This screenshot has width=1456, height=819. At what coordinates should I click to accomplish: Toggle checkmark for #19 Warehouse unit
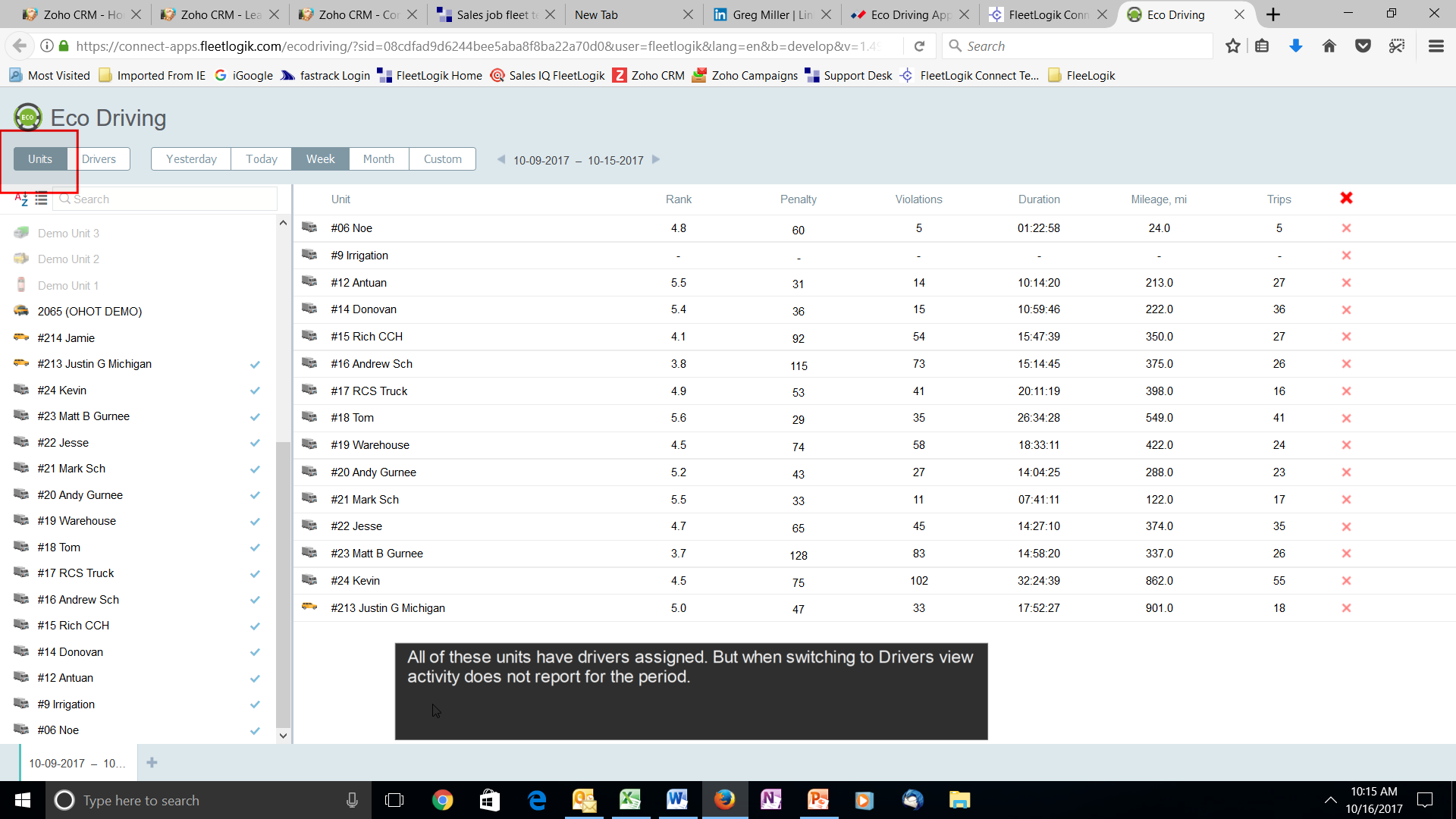pos(255,522)
